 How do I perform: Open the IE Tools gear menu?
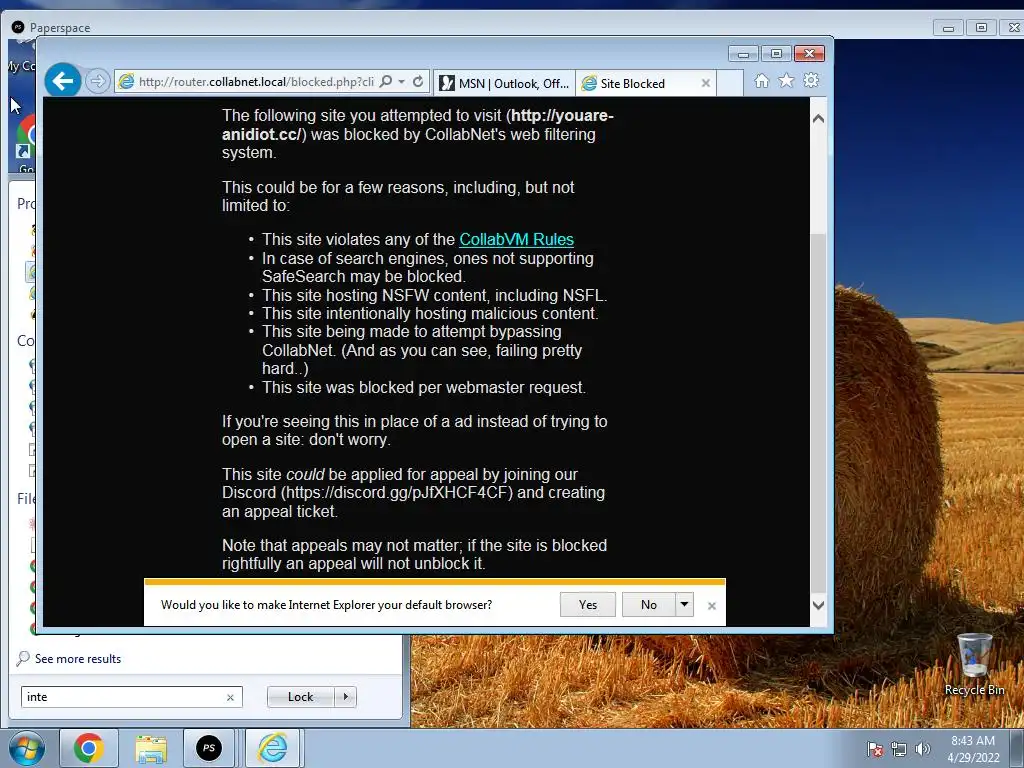click(811, 80)
